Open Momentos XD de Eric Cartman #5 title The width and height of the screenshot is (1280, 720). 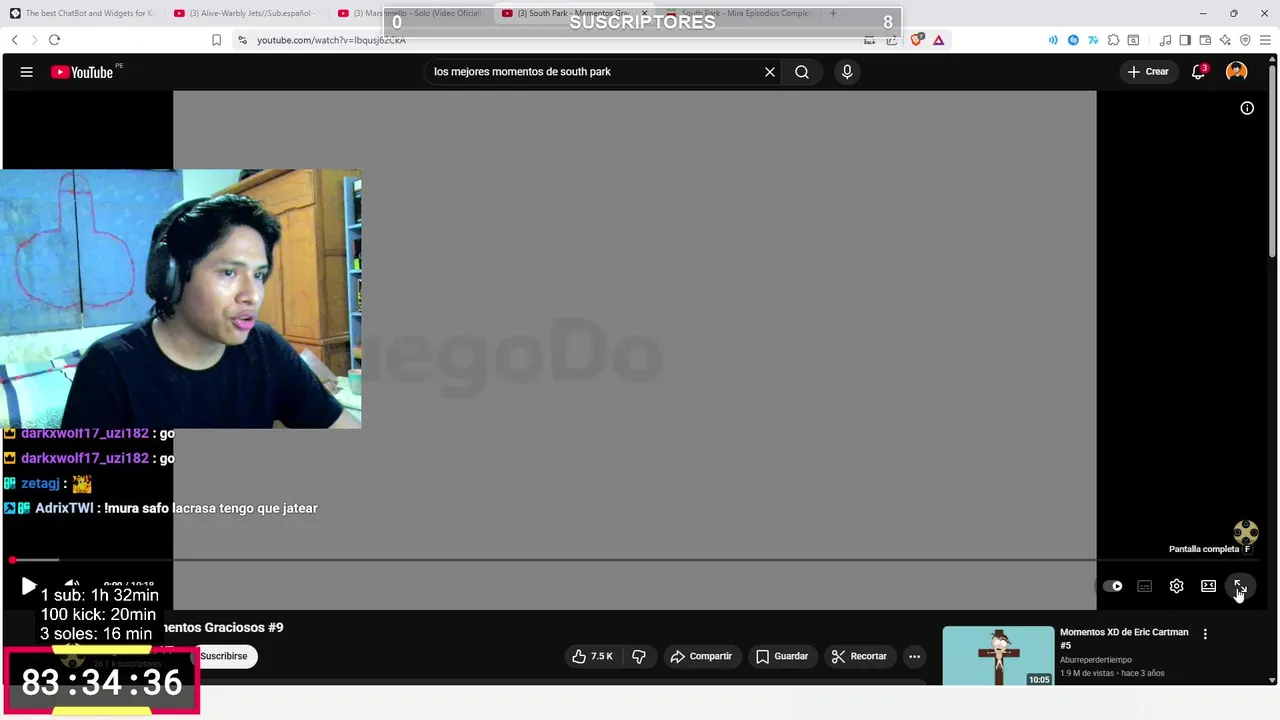[x=1124, y=638]
